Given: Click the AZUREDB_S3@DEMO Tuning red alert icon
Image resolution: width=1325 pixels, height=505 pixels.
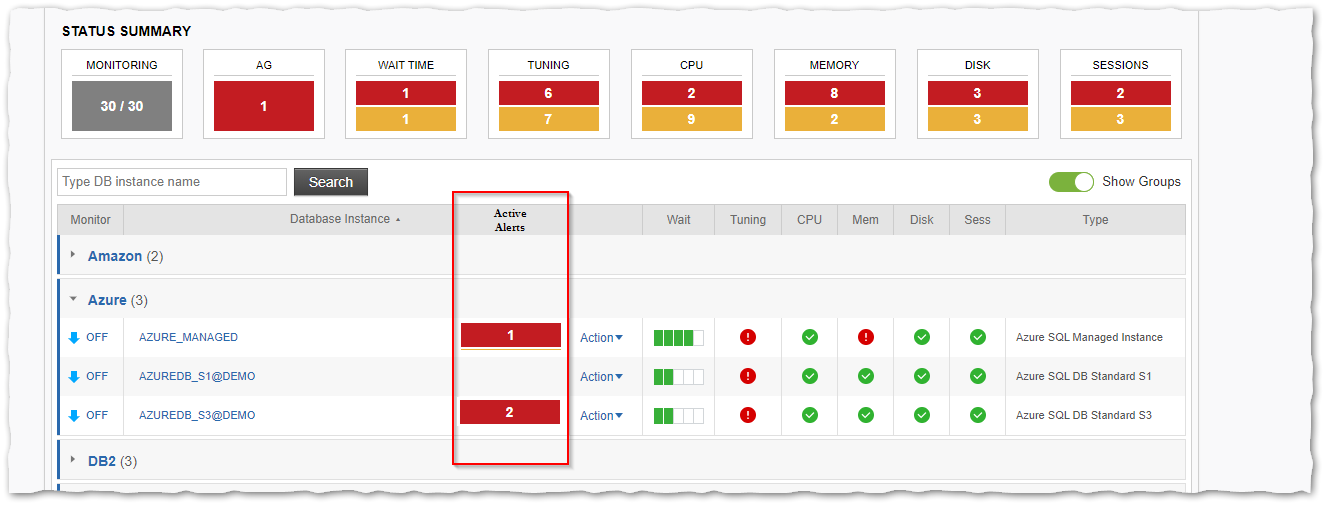Looking at the screenshot, I should (748, 415).
